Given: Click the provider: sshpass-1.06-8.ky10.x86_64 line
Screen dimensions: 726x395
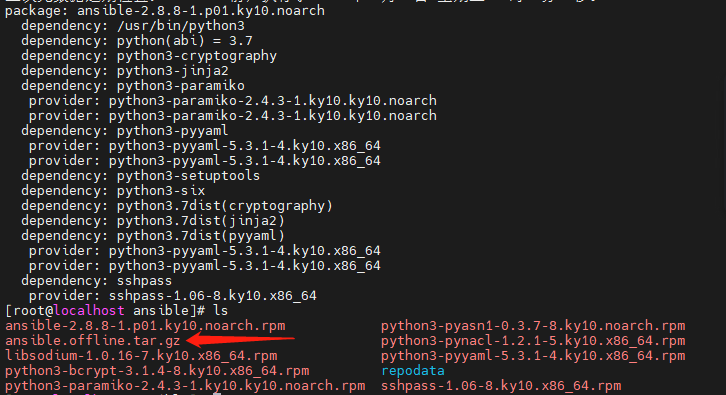Looking at the screenshot, I should tap(173, 295).
